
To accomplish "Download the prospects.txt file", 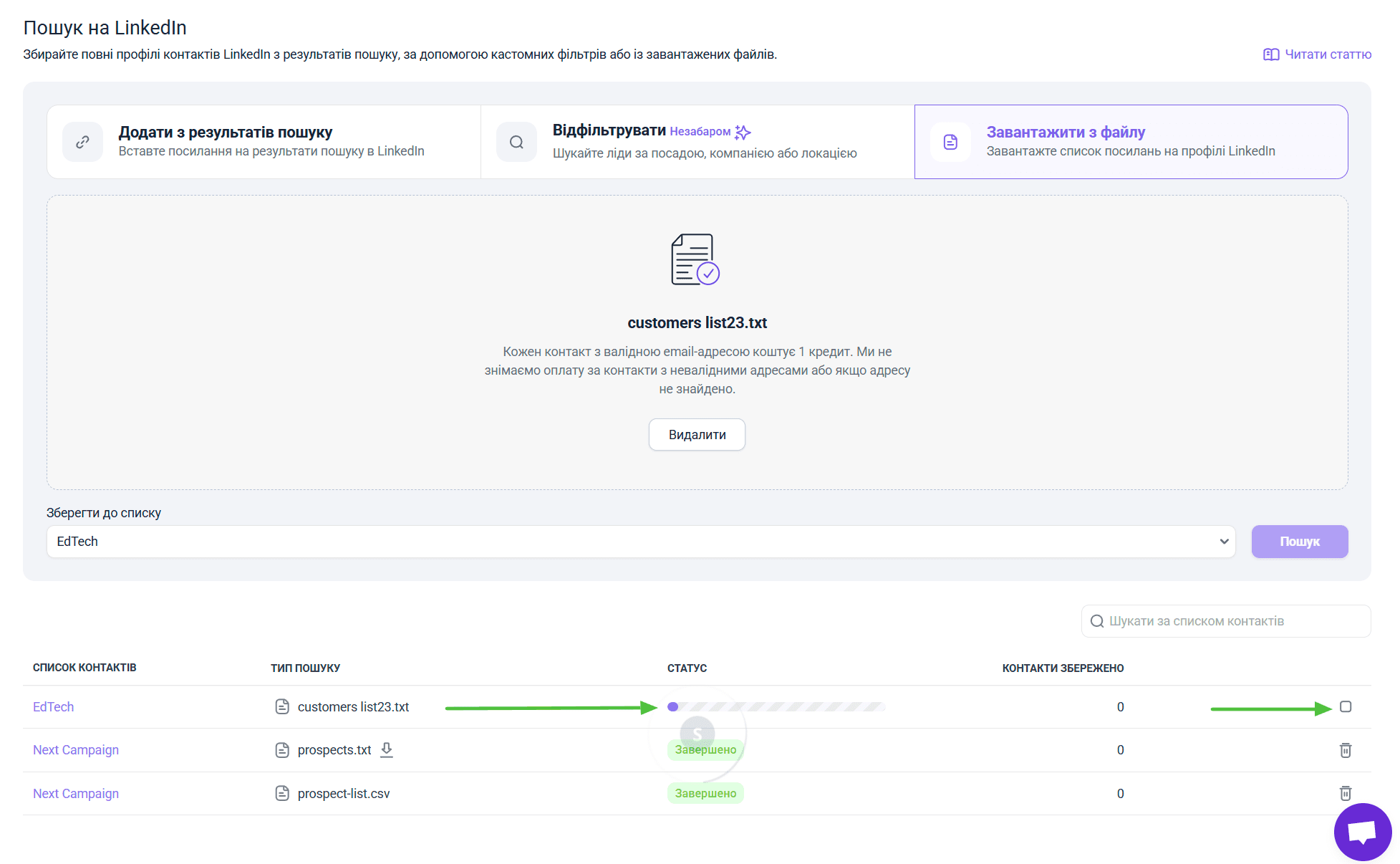I will 387,749.
